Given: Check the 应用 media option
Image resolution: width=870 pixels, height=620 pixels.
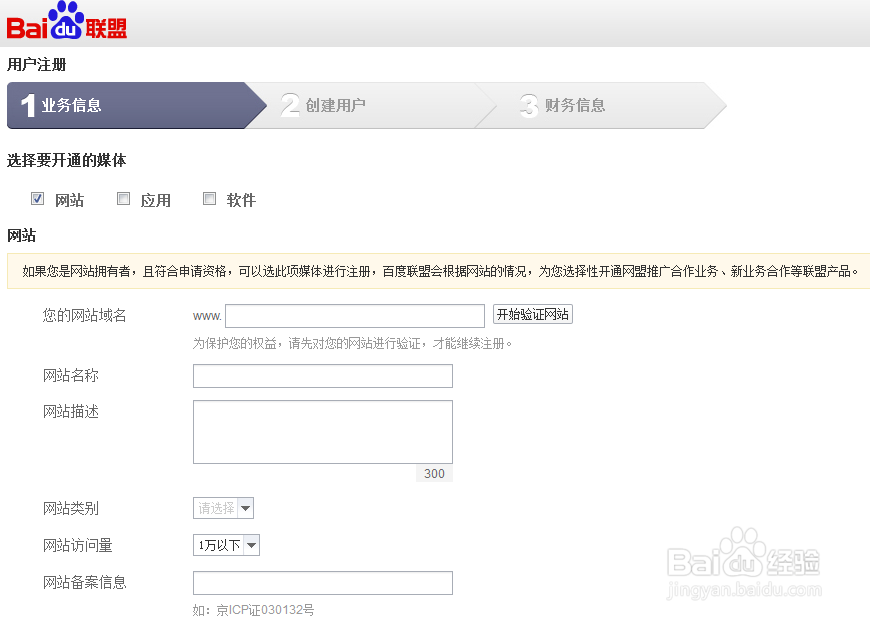Looking at the screenshot, I should point(123,198).
